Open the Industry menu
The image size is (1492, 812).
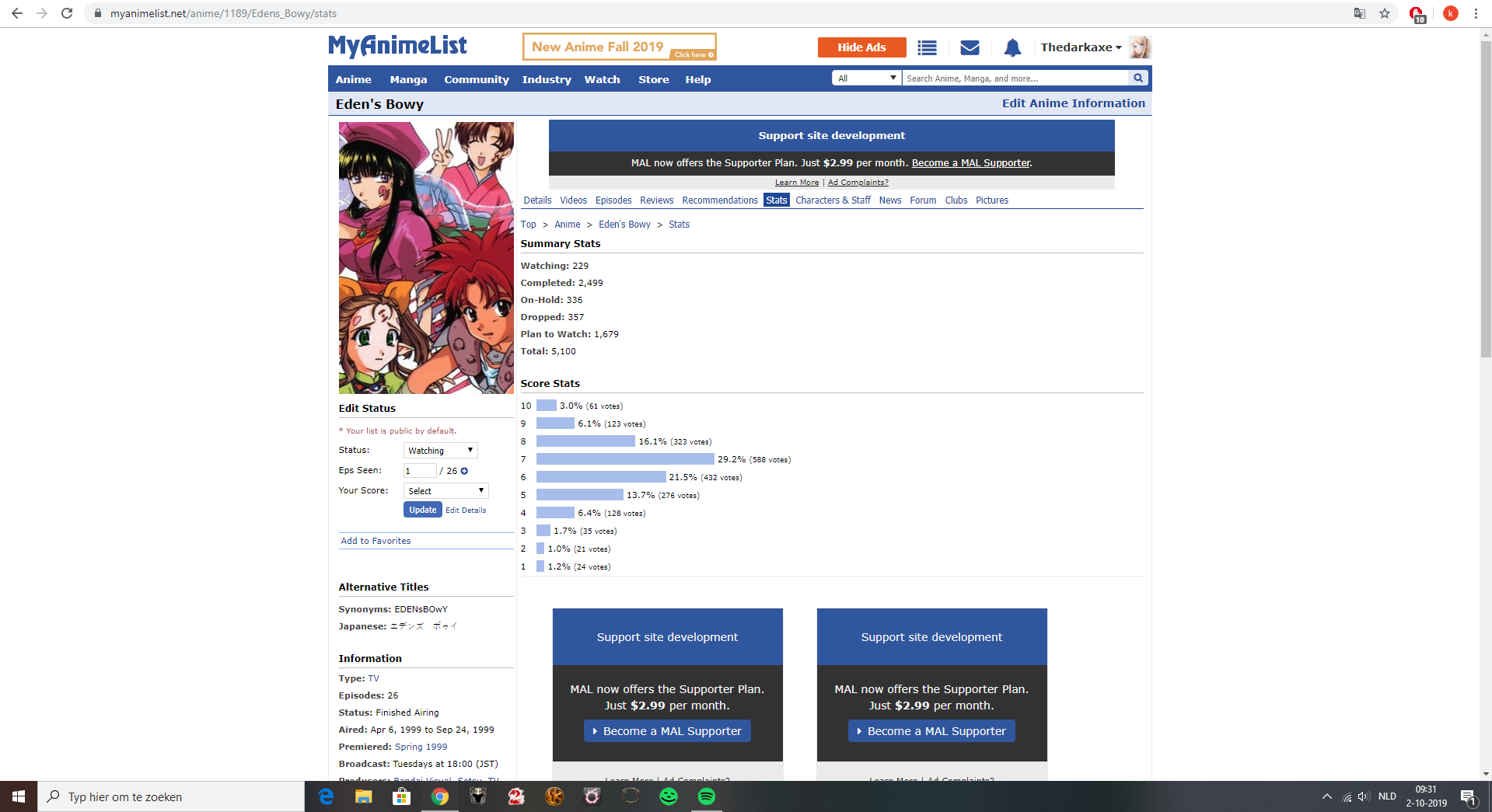[x=547, y=79]
